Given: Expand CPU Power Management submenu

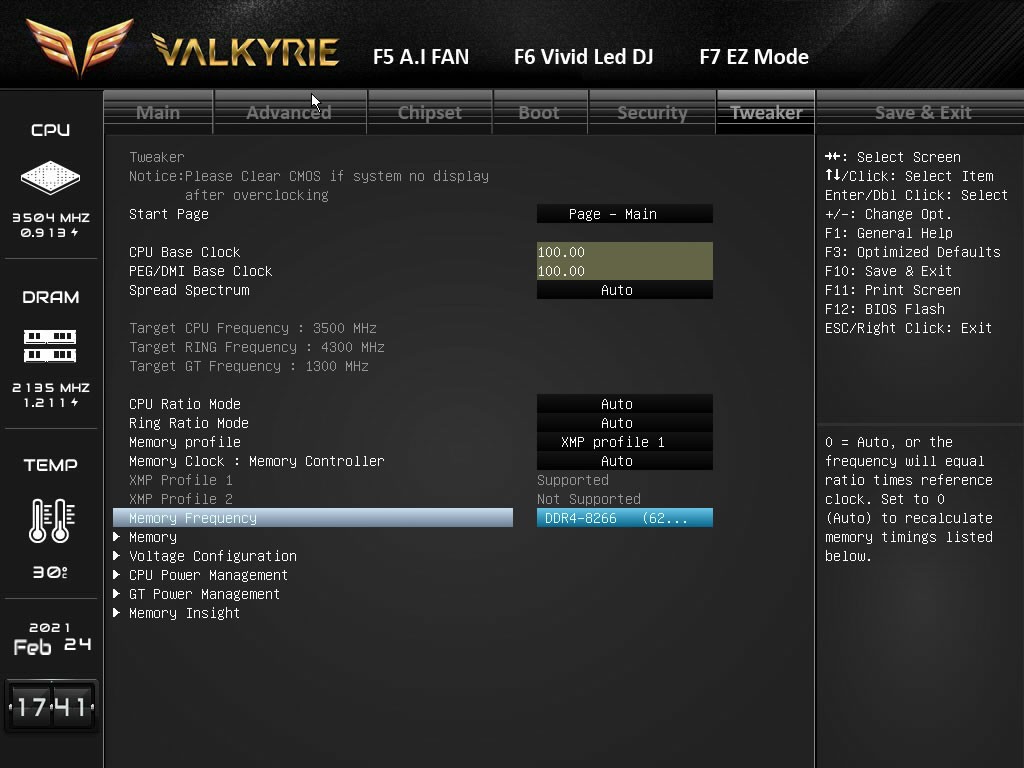Looking at the screenshot, I should [208, 575].
